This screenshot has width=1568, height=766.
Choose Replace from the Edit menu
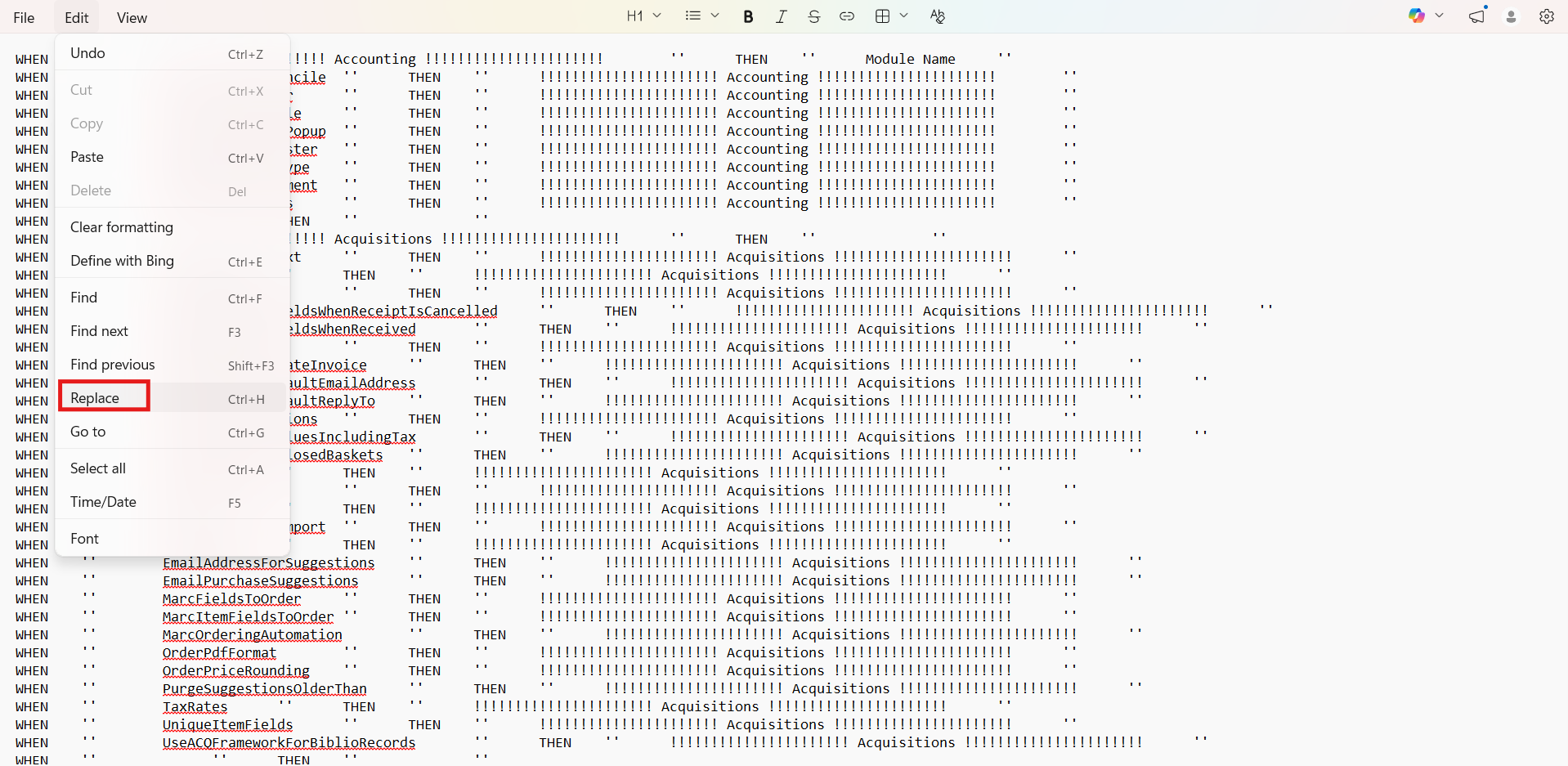pyautogui.click(x=95, y=398)
